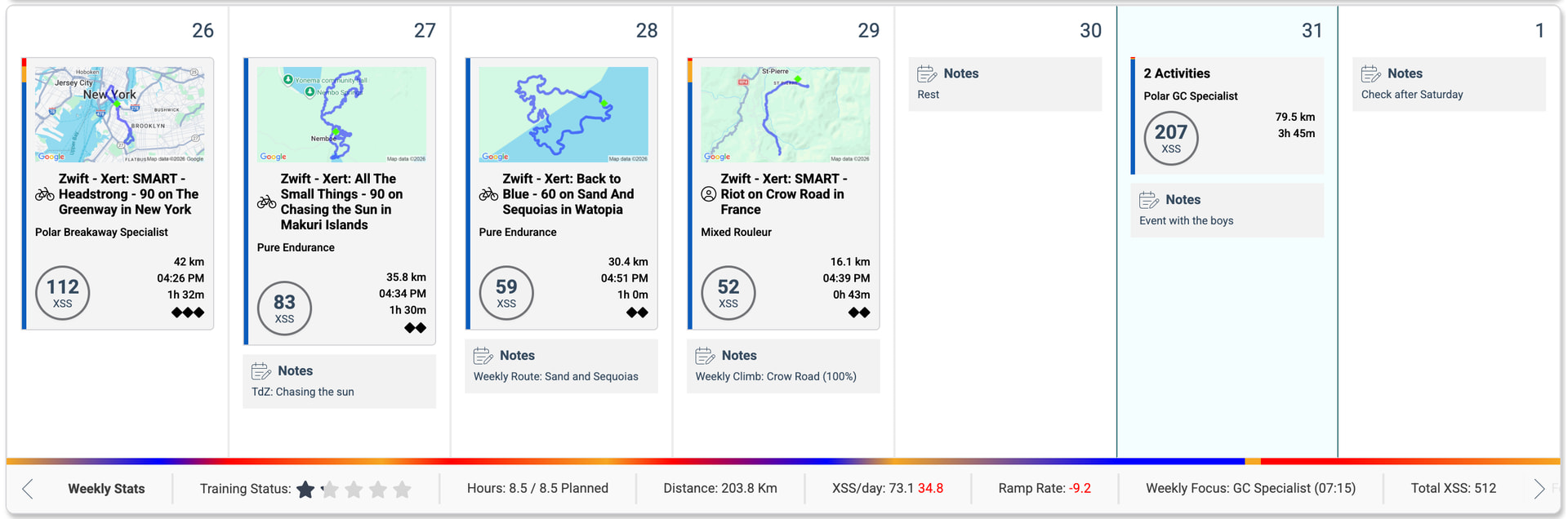Screen dimensions: 1568x519
Task: Click the first Training Status star
Action: [x=305, y=490]
